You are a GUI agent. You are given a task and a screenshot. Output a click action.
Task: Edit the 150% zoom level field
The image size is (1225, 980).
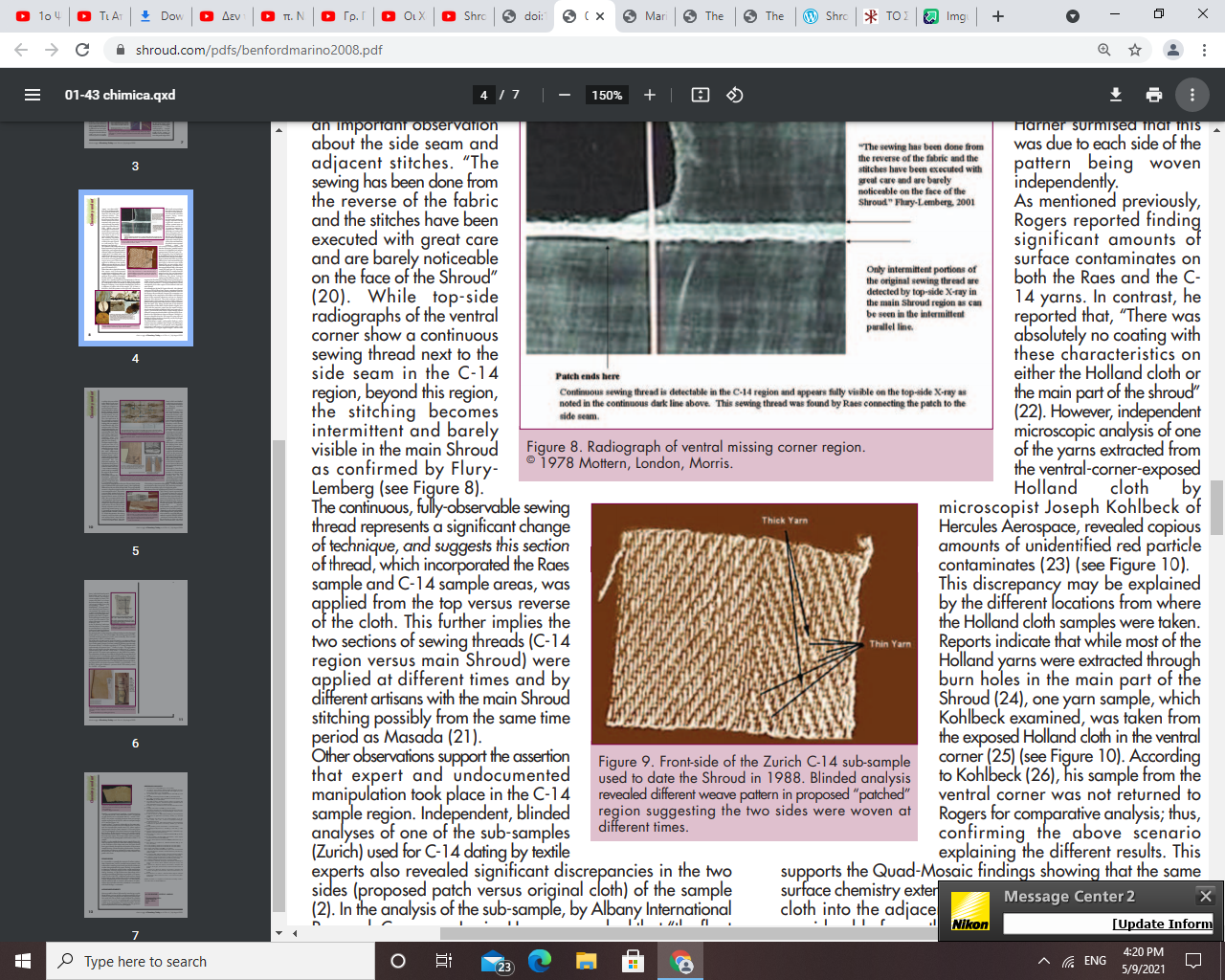click(607, 95)
